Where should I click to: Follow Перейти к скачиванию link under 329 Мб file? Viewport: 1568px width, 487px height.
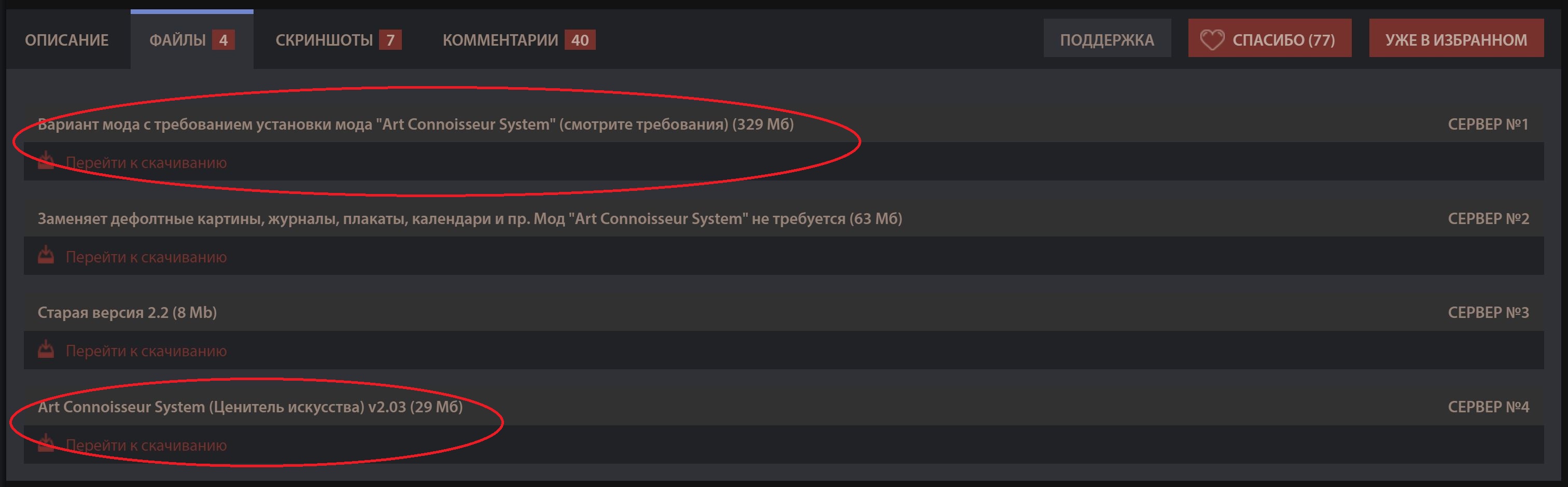pos(146,162)
